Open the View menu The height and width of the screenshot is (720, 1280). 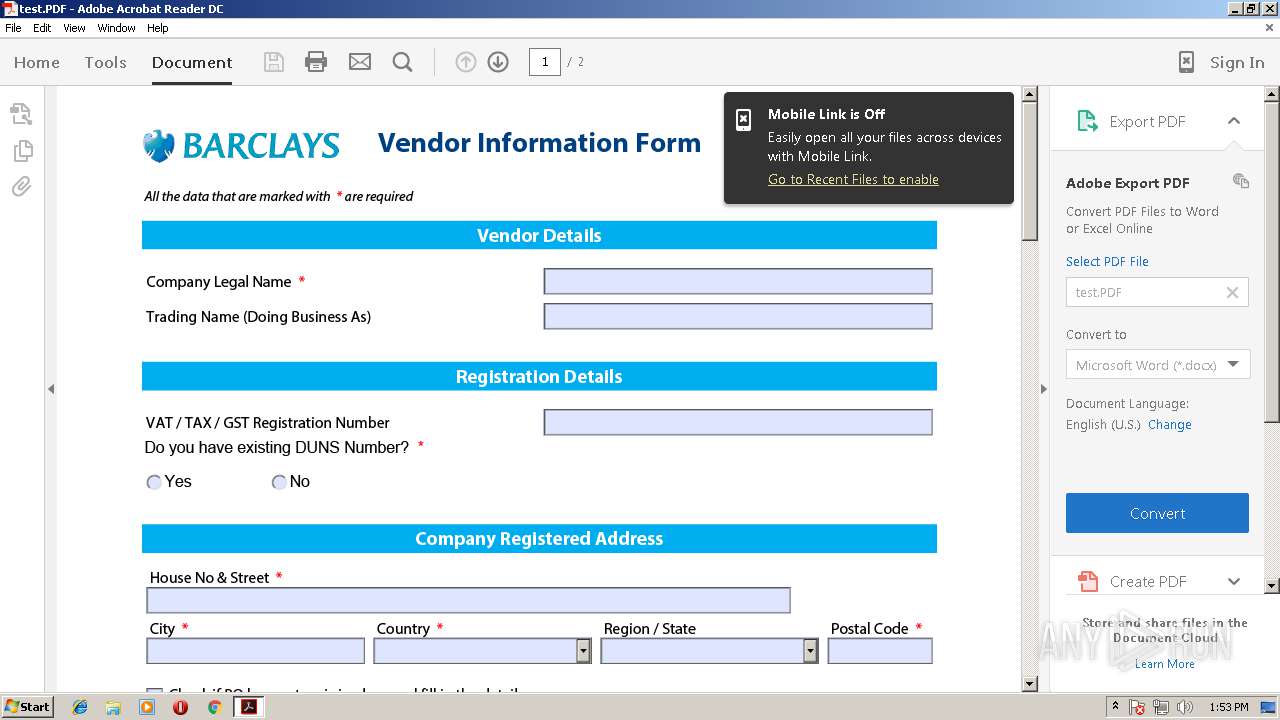[x=74, y=28]
